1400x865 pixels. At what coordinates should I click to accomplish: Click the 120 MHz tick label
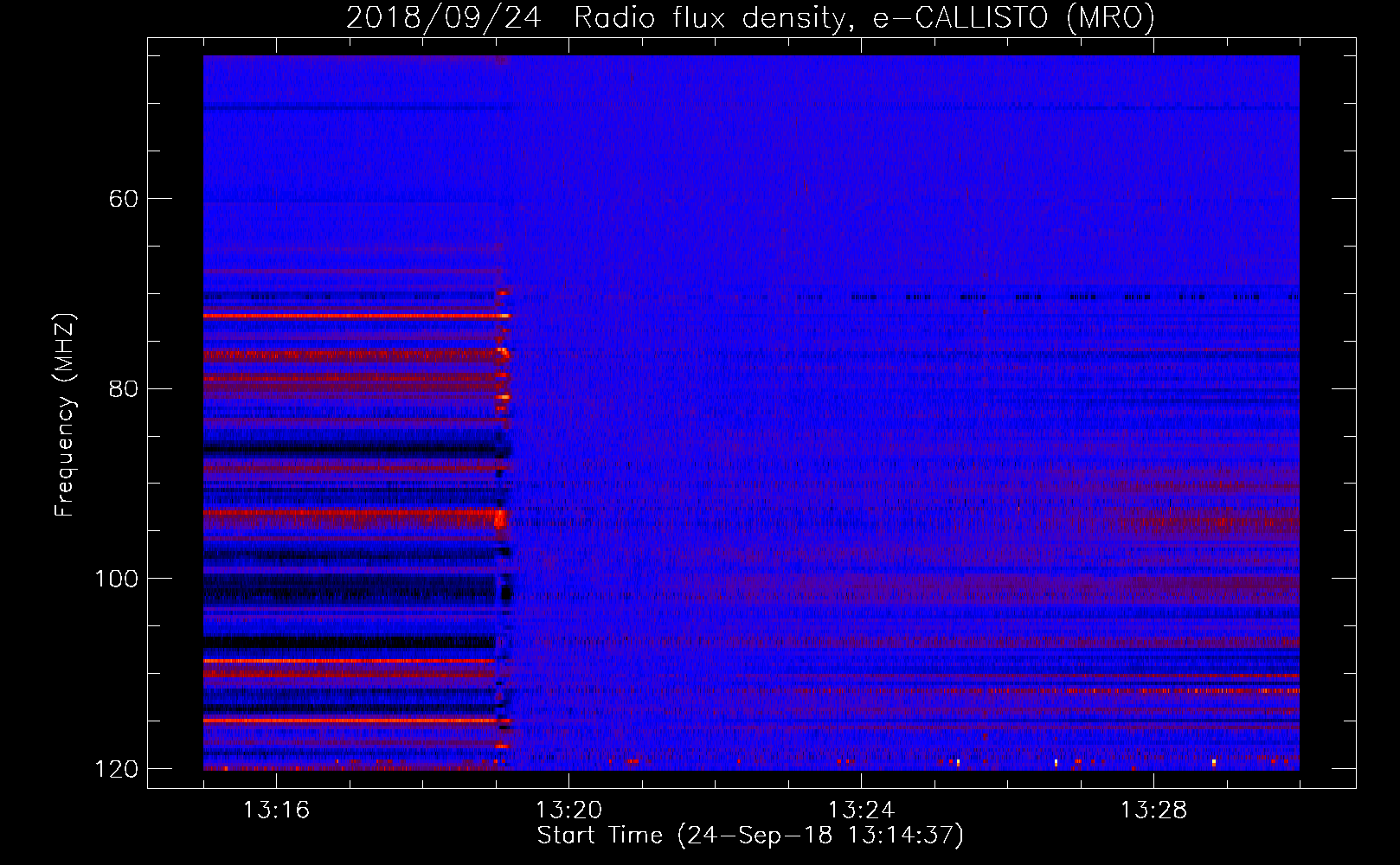tap(115, 769)
